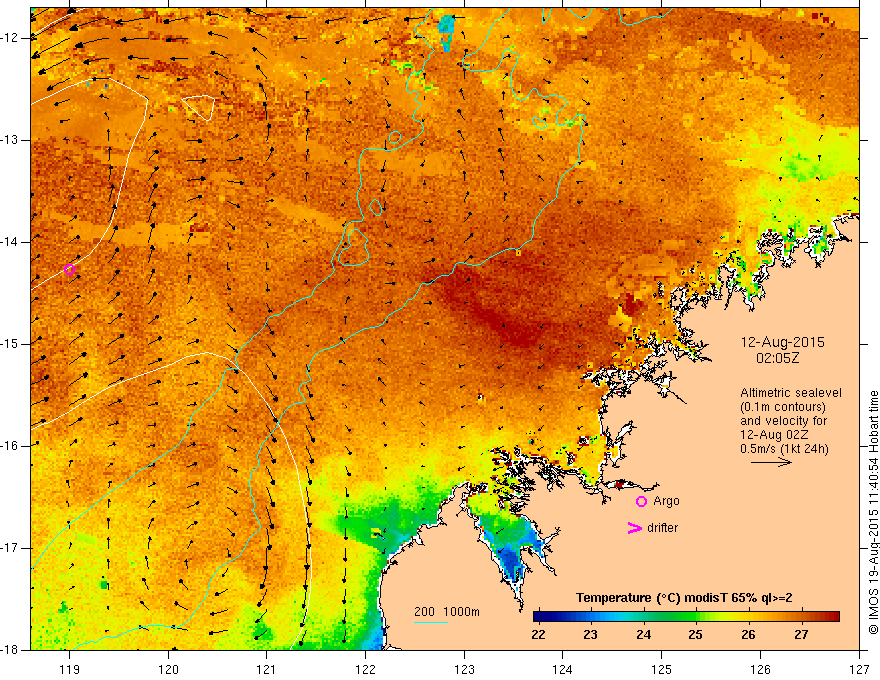Image resolution: width=880 pixels, height=680 pixels.
Task: Click the '22' colorbar value
Action: coord(538,635)
